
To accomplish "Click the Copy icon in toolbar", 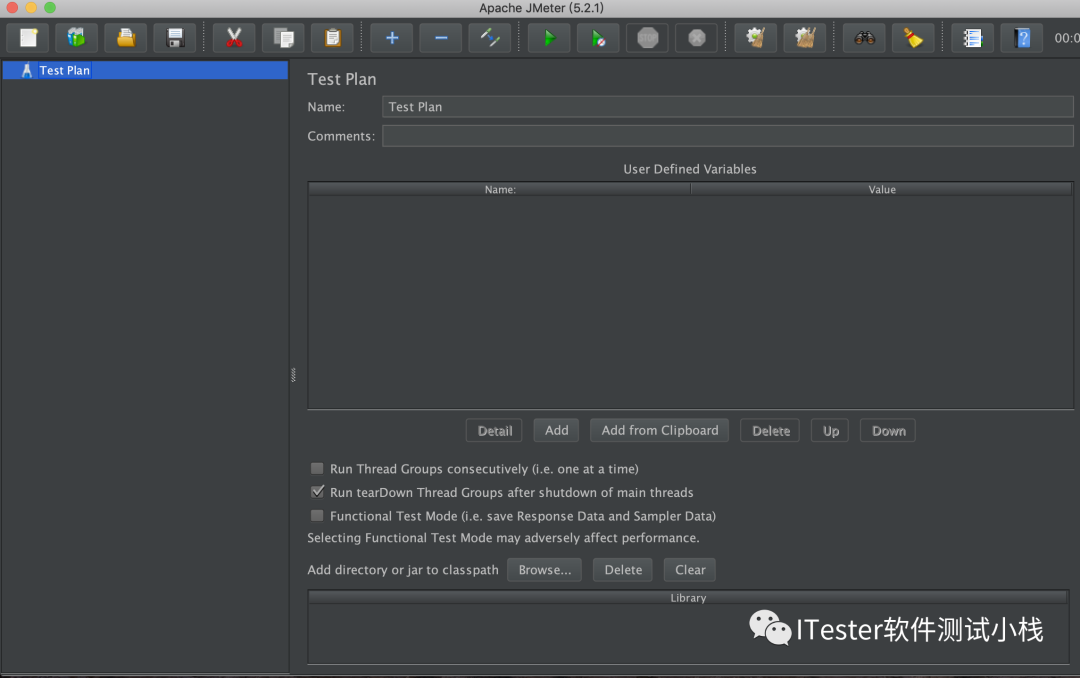I will tap(283, 38).
